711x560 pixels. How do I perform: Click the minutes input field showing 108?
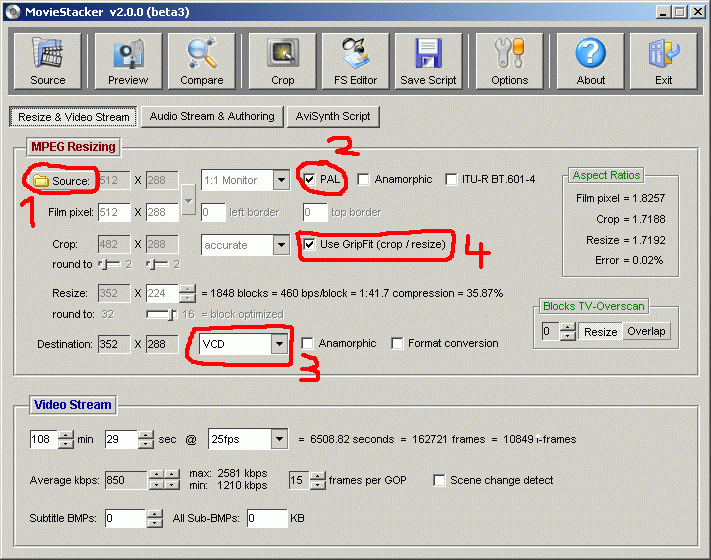click(x=44, y=439)
